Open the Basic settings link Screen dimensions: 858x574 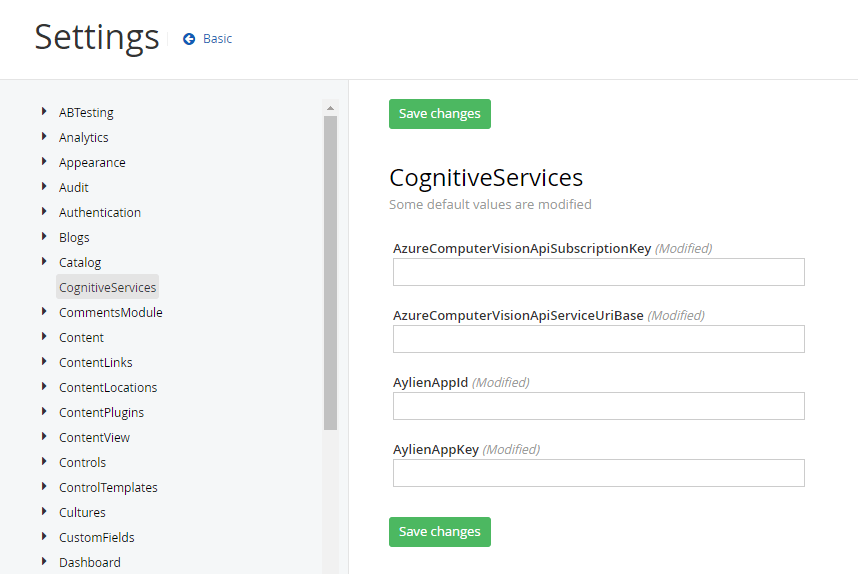point(217,39)
